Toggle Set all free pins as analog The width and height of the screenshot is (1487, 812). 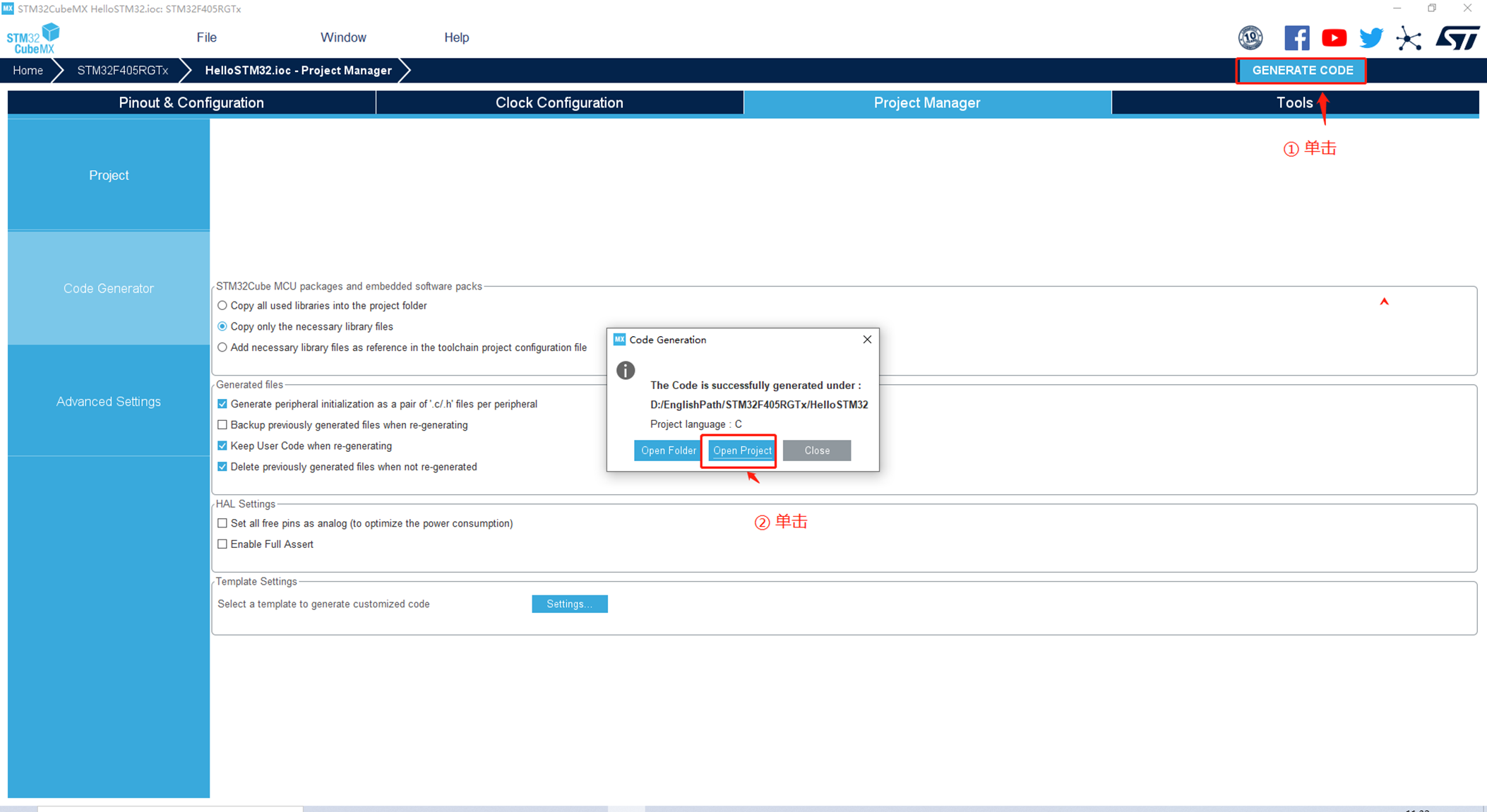tap(222, 523)
